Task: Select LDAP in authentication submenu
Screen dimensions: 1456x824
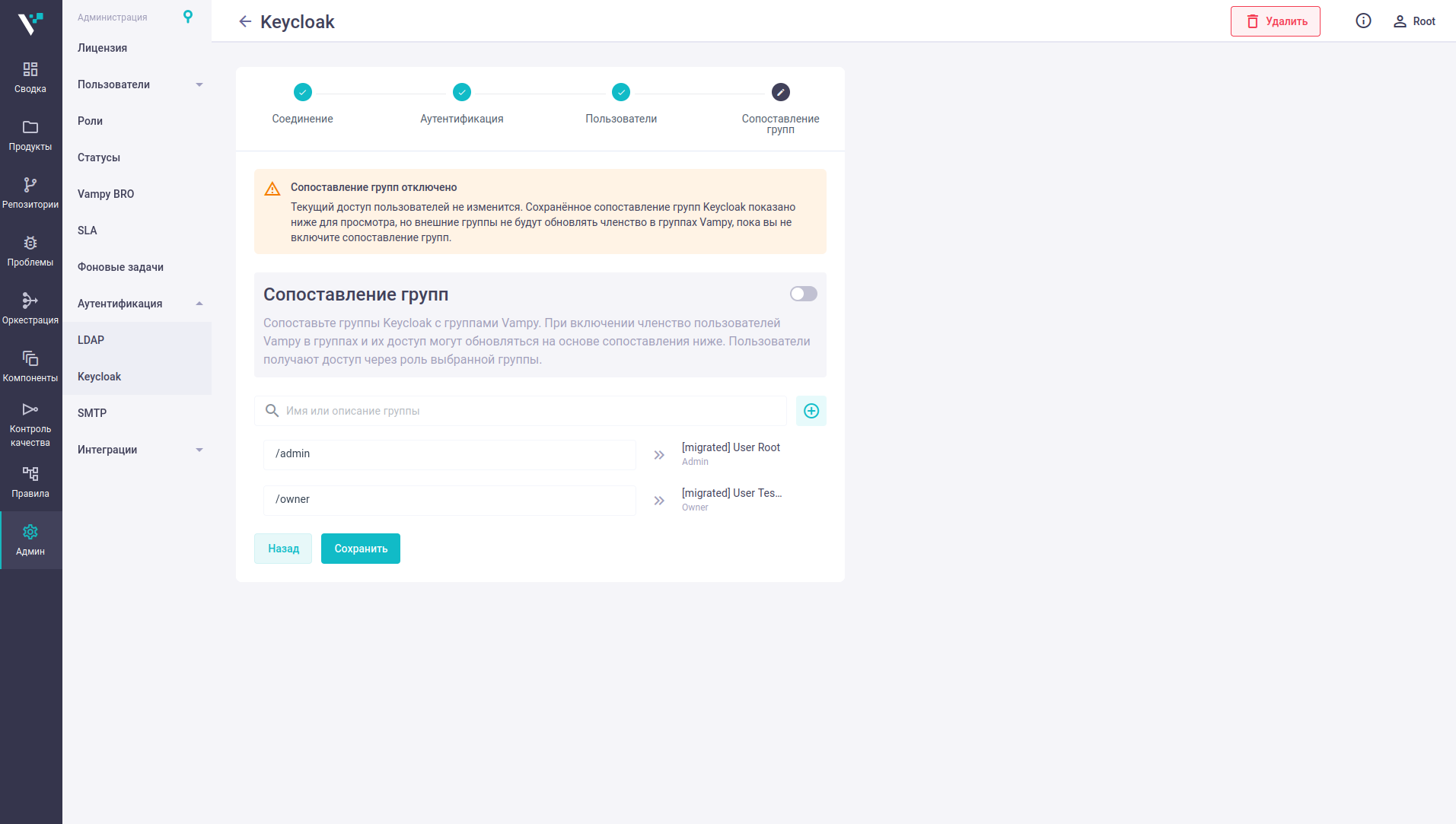Action: pos(137,340)
